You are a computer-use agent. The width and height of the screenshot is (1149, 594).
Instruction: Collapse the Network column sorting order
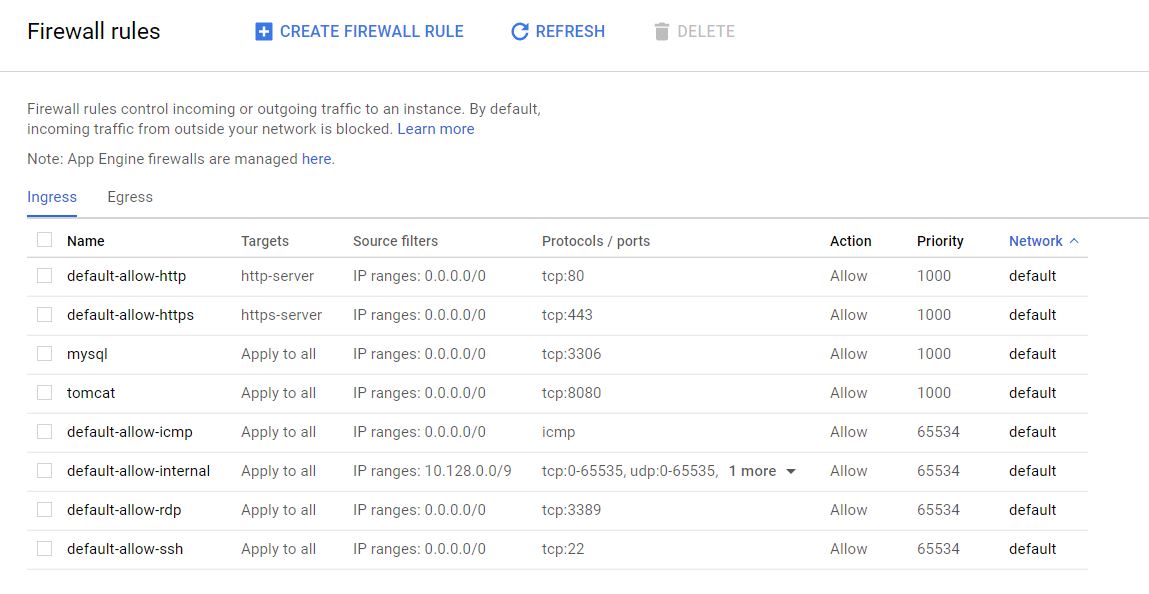click(x=1074, y=240)
